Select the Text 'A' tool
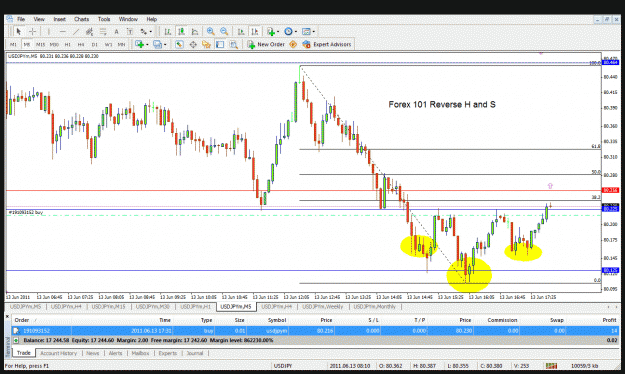 (x=116, y=31)
